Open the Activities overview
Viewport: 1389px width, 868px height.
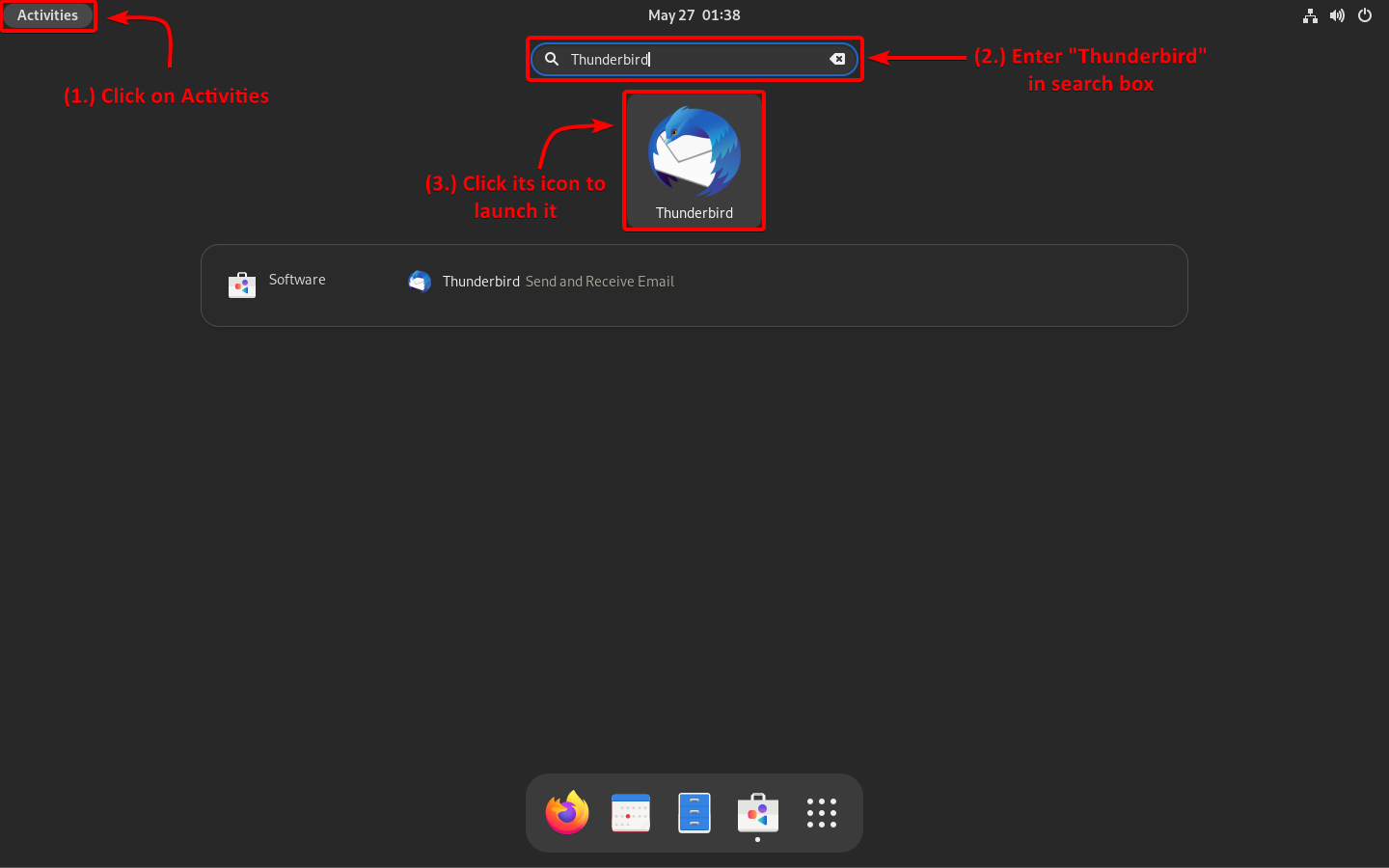46,15
